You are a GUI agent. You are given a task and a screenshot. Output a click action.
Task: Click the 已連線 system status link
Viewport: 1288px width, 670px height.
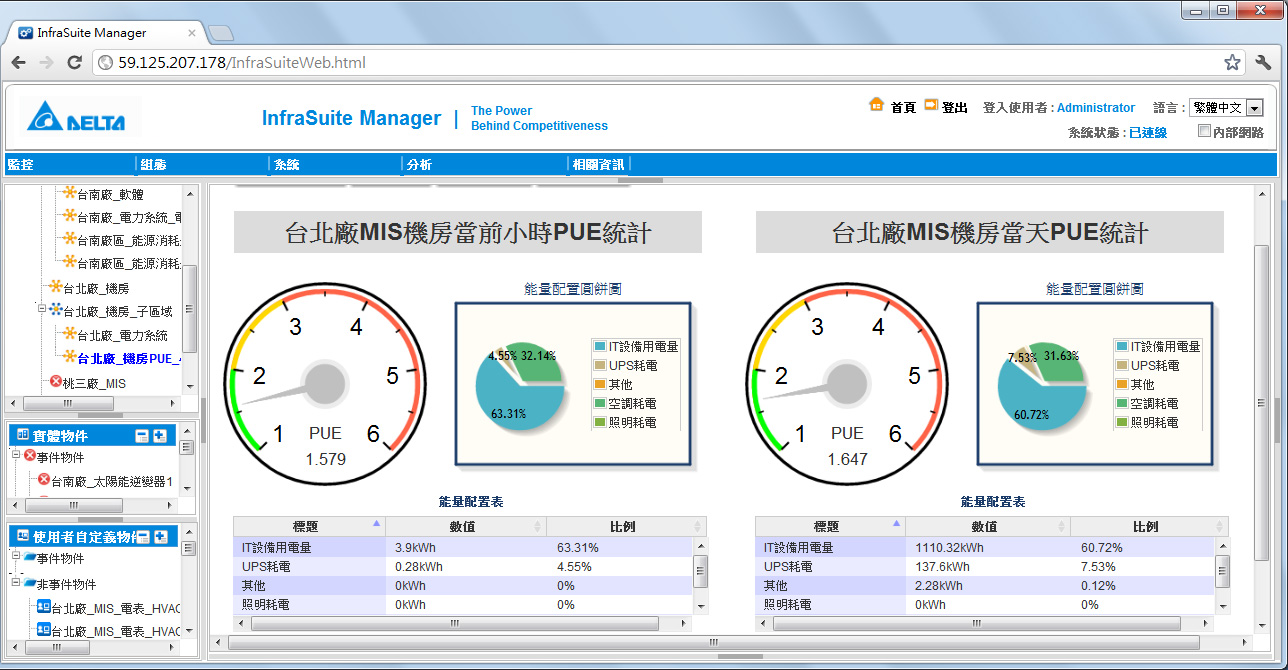1148,132
